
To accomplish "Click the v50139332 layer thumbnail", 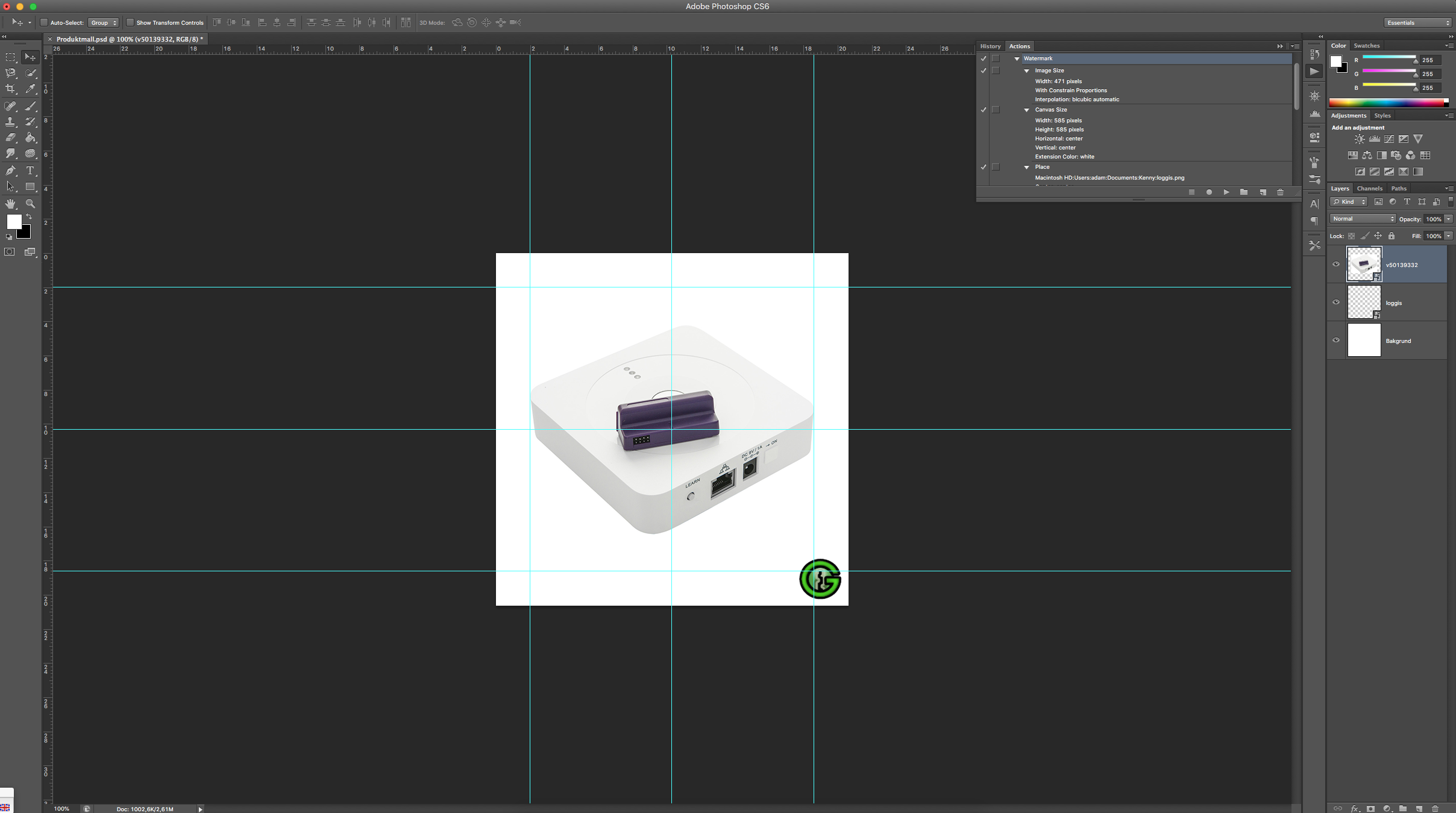I will pyautogui.click(x=1363, y=264).
